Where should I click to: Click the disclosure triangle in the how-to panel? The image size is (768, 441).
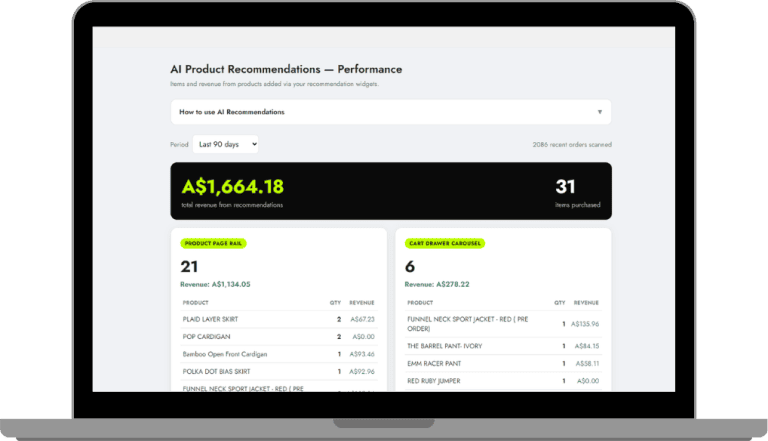(600, 112)
